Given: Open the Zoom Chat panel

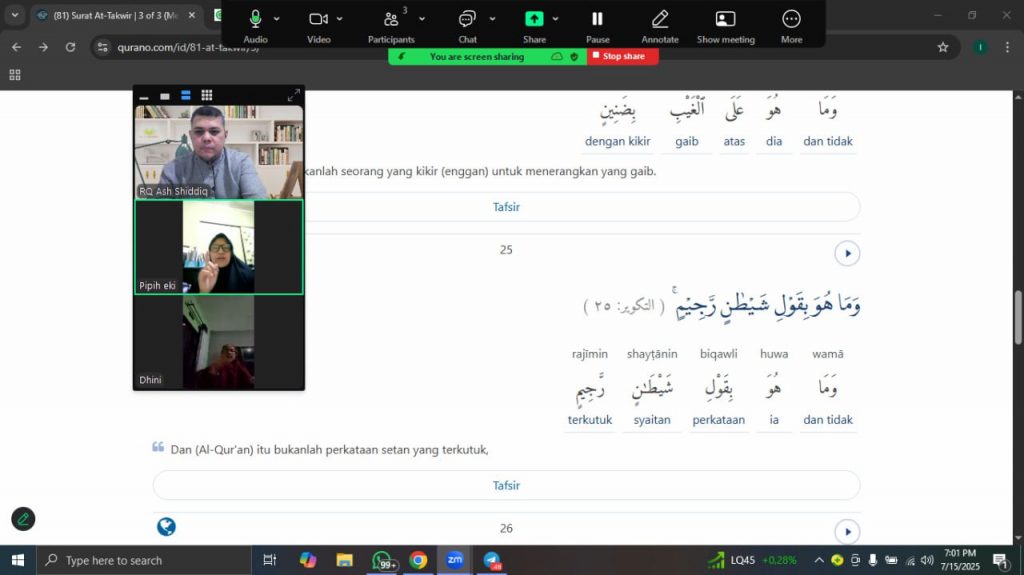Looking at the screenshot, I should coord(467,19).
